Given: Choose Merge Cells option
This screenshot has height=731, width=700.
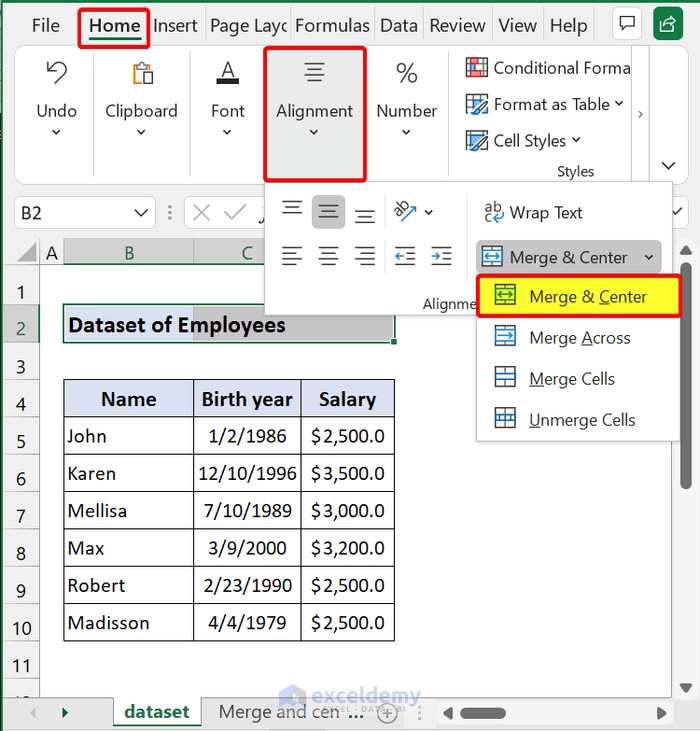Looking at the screenshot, I should tap(579, 379).
